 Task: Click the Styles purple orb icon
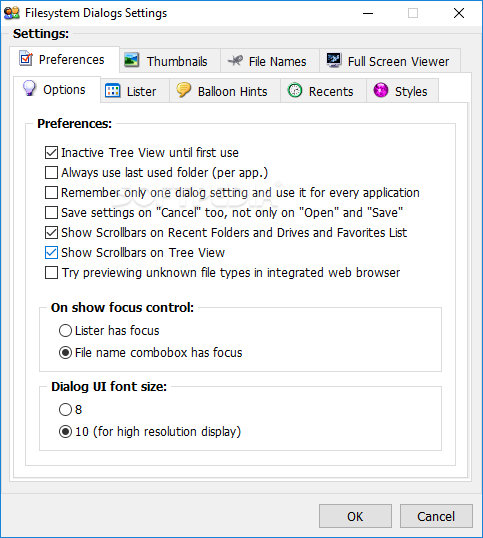(381, 91)
